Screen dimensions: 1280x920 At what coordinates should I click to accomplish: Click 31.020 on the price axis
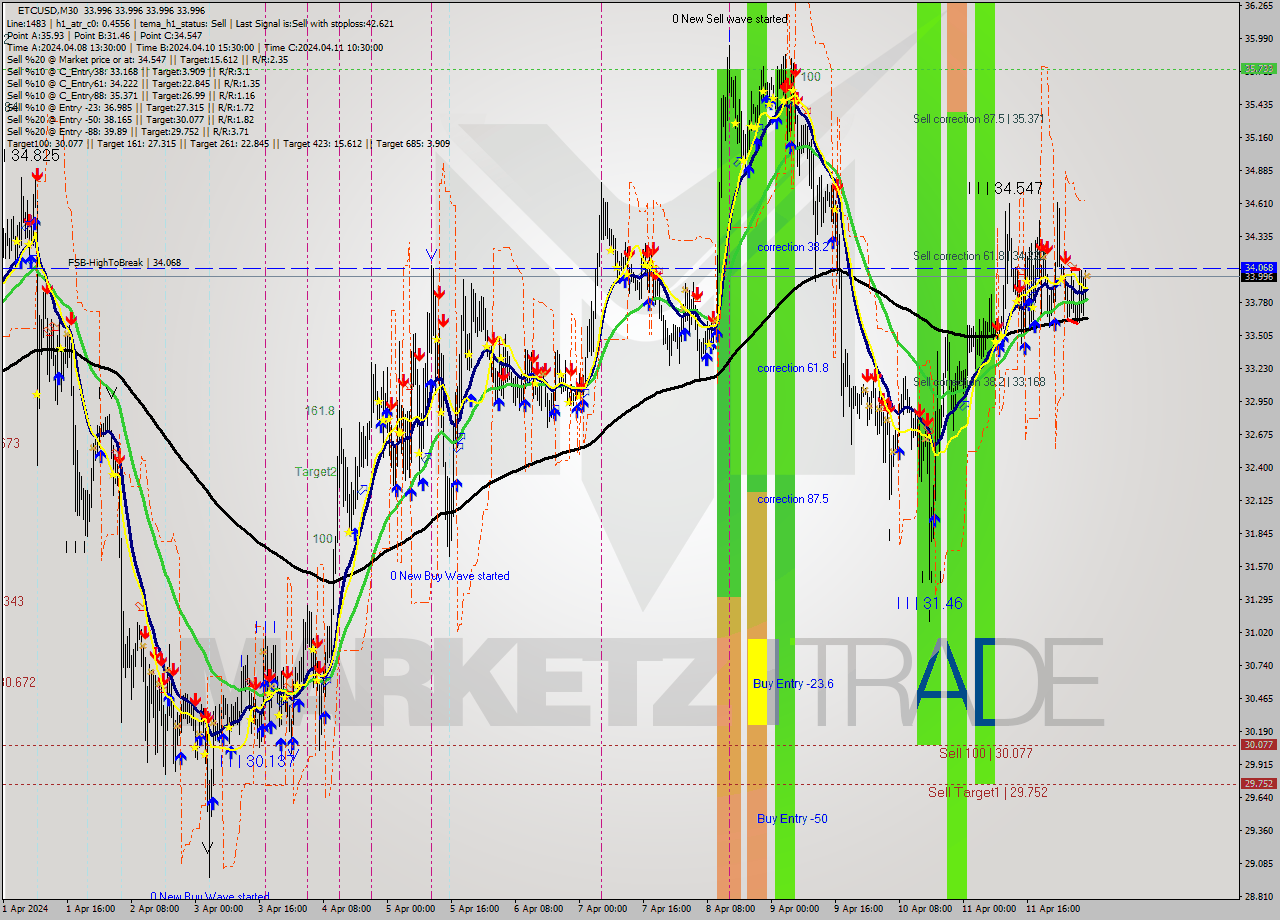click(x=1258, y=633)
